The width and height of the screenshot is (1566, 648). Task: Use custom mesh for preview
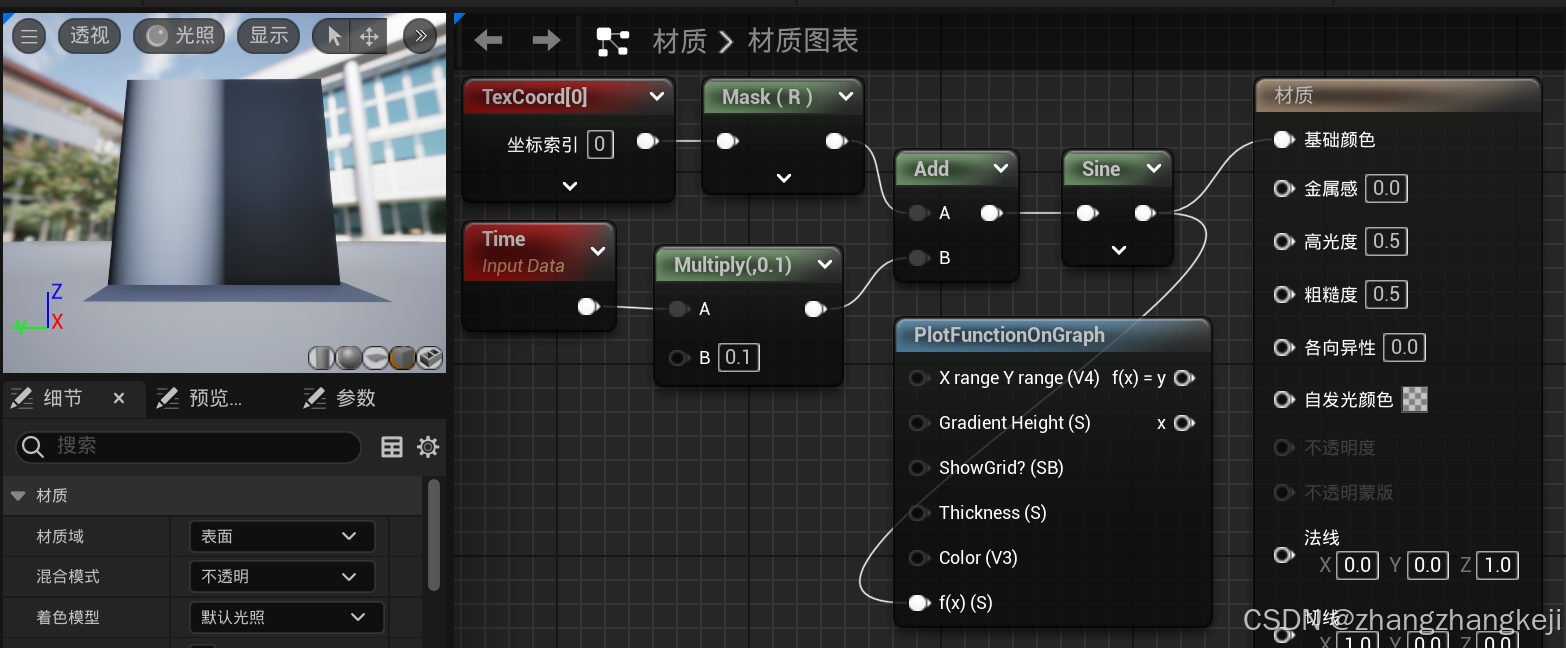(x=429, y=358)
